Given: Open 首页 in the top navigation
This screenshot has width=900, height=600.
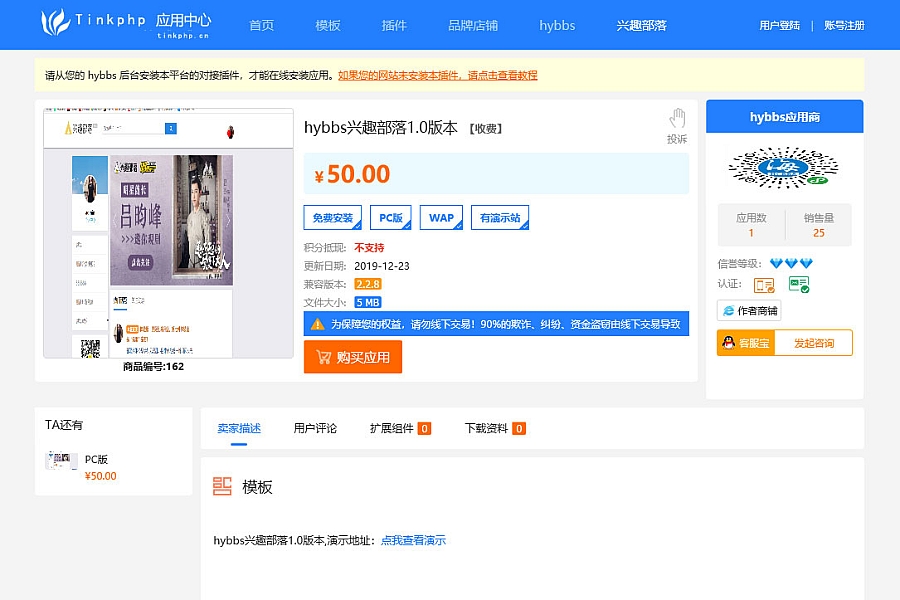Looking at the screenshot, I should (x=261, y=25).
